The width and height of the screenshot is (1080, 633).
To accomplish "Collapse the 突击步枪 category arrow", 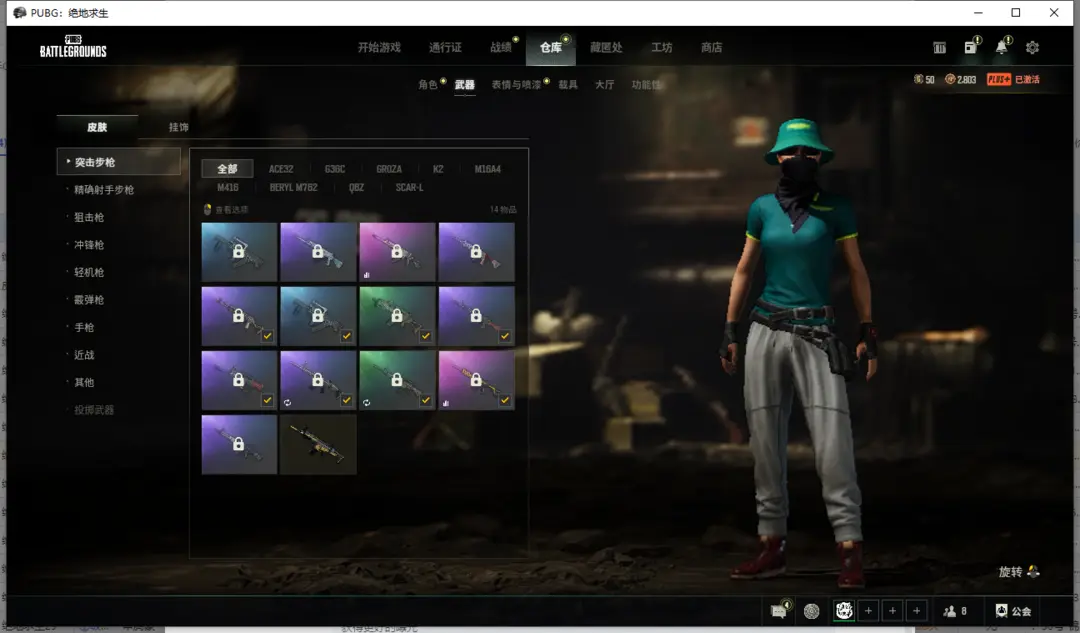I will click(68, 161).
